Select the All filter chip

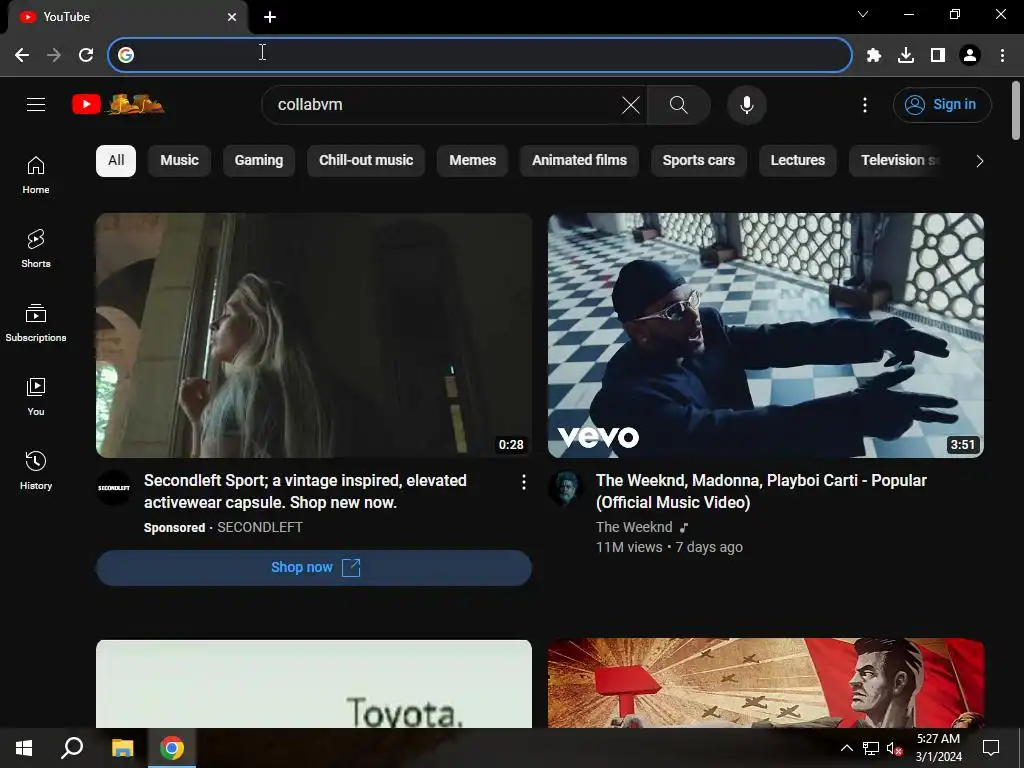coord(116,161)
